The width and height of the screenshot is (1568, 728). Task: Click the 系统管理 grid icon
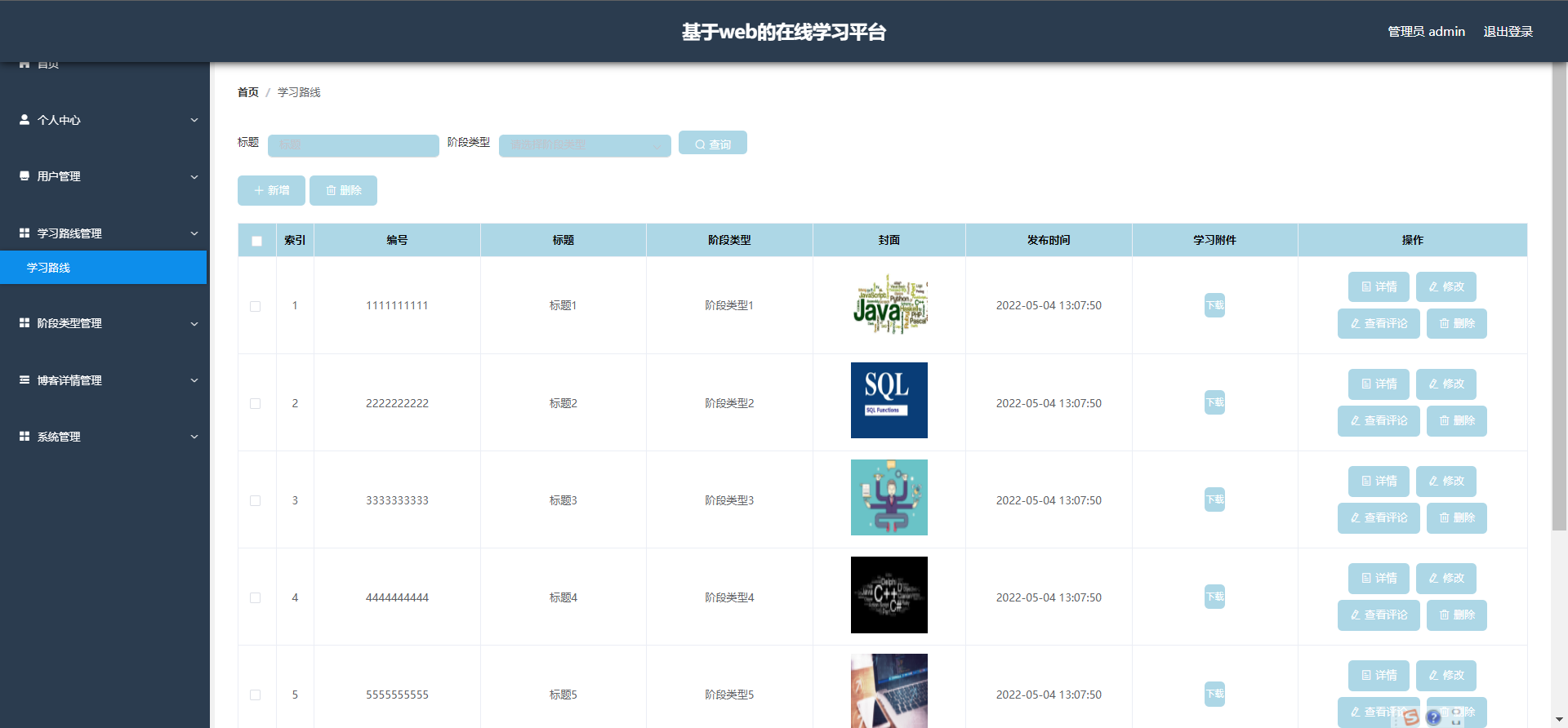(x=24, y=436)
